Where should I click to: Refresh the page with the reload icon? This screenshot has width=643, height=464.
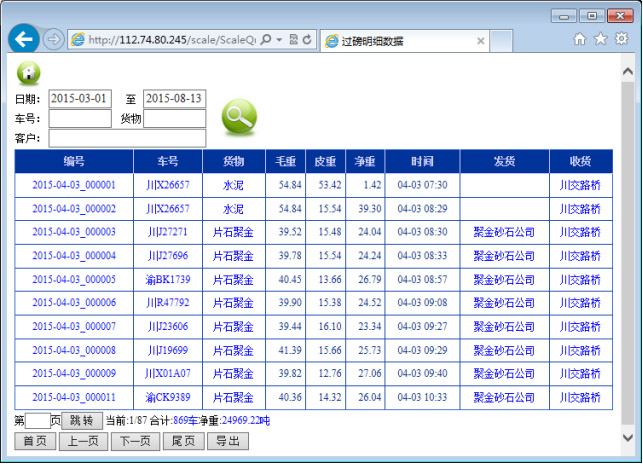pyautogui.click(x=307, y=39)
